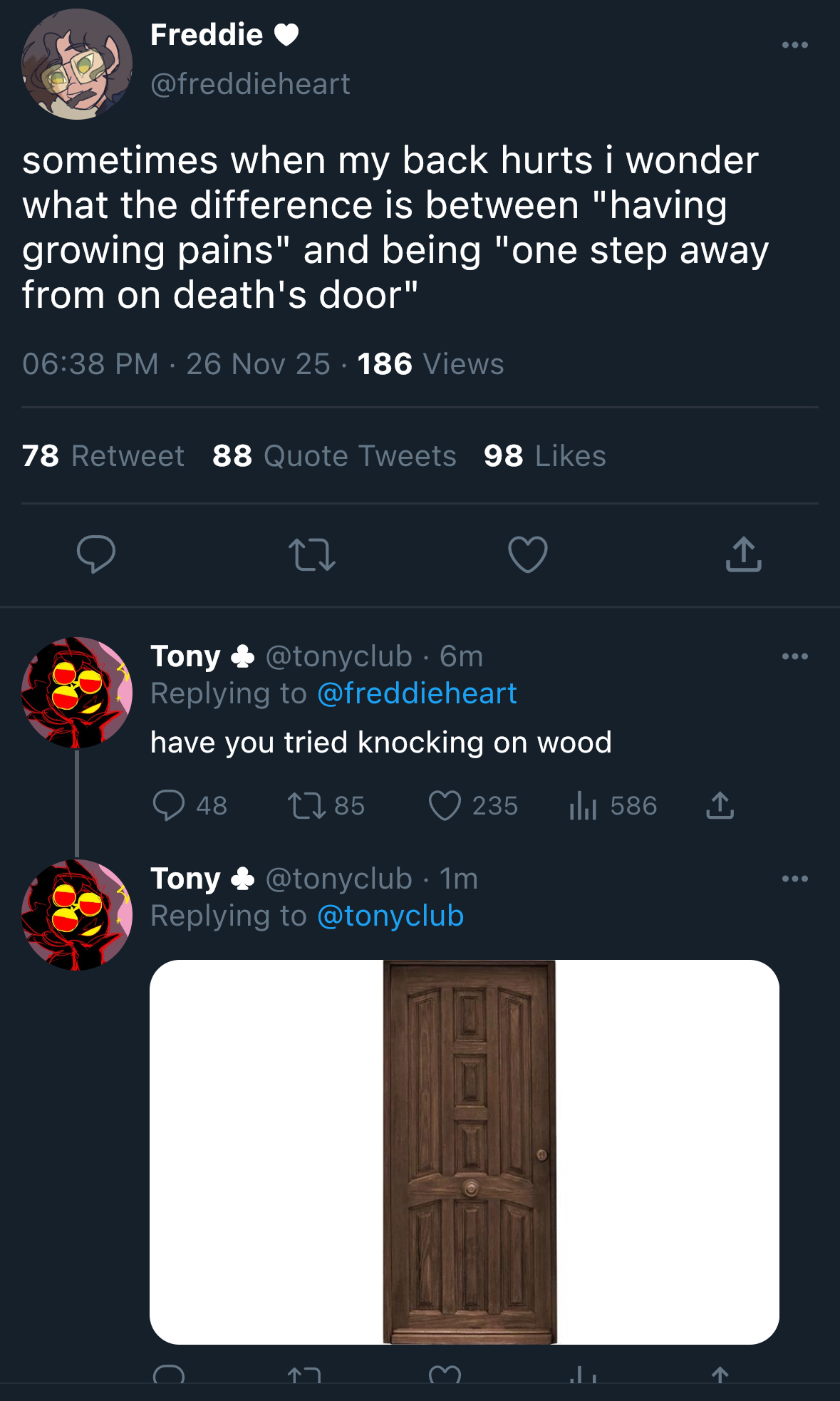840x1401 pixels.
Task: Open the @tonyclub reply mention link
Action: pyautogui.click(x=390, y=916)
